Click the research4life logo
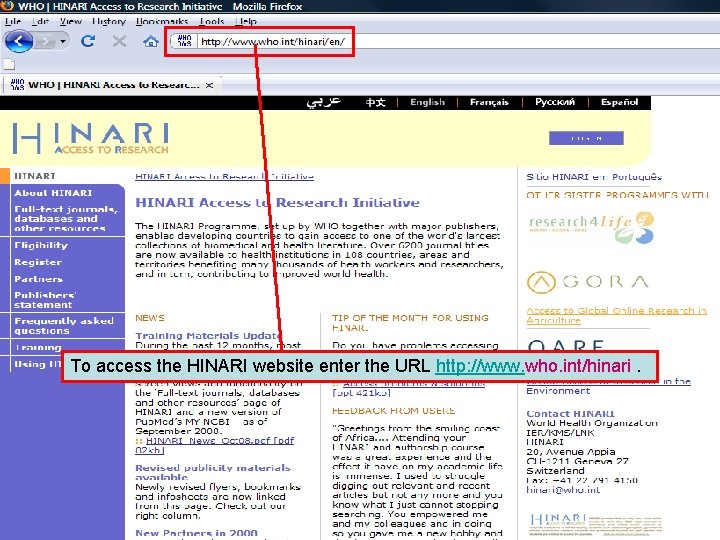This screenshot has width=720, height=540. (591, 227)
